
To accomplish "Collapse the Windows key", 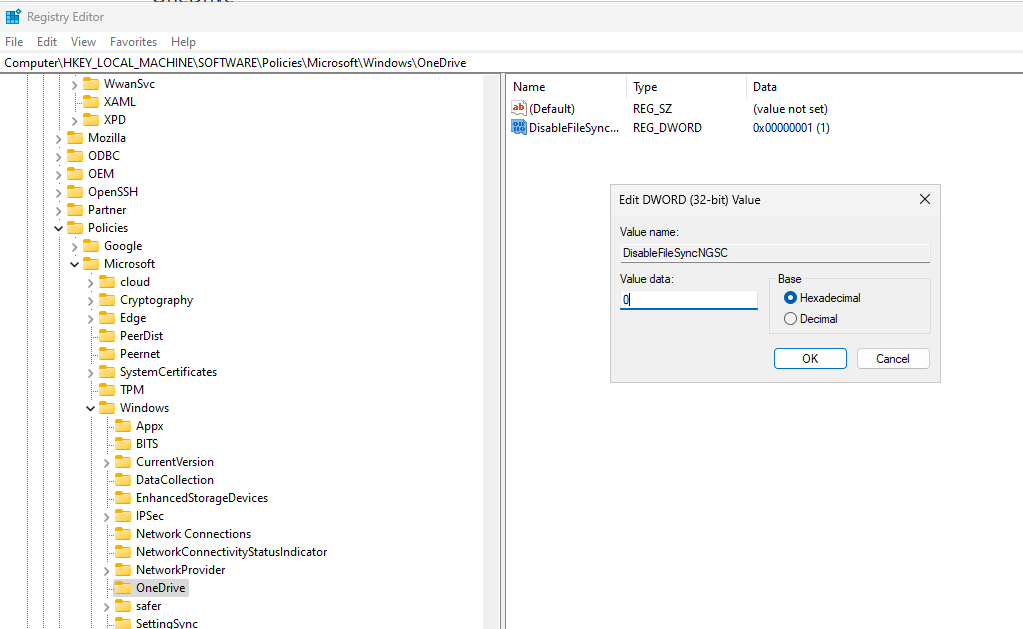I will point(91,408).
